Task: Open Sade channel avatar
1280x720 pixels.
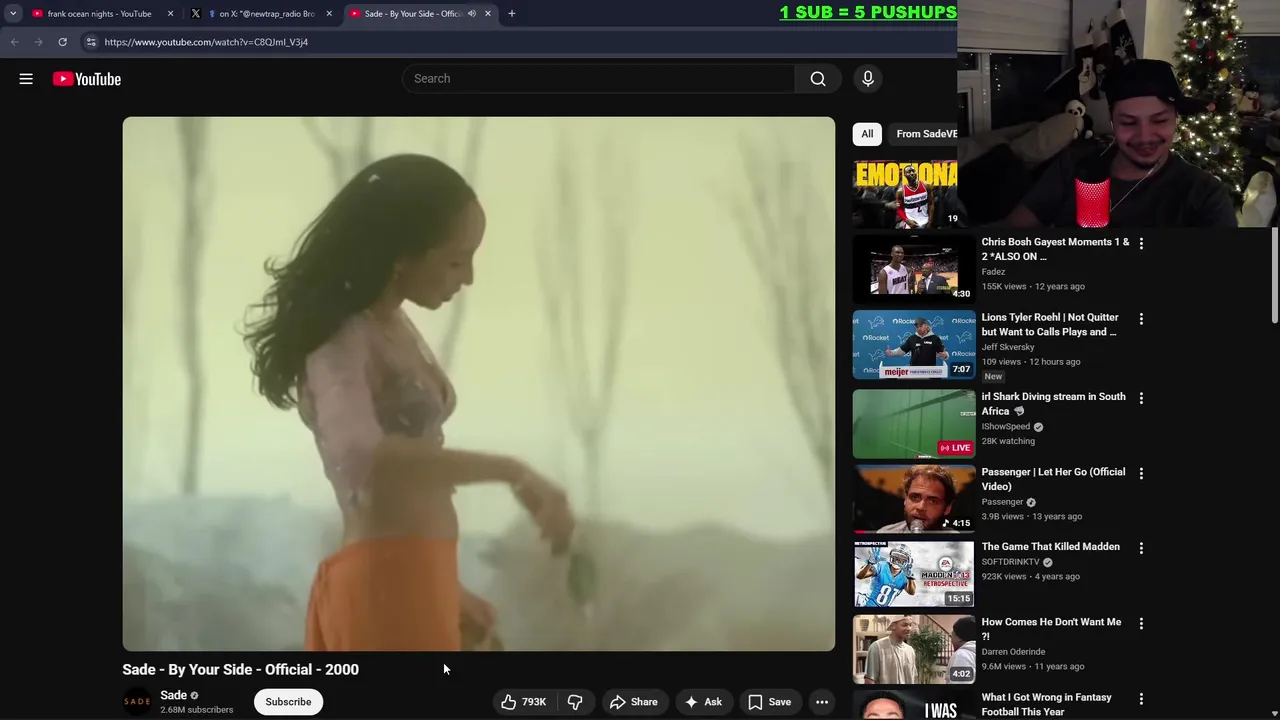Action: [x=137, y=702]
